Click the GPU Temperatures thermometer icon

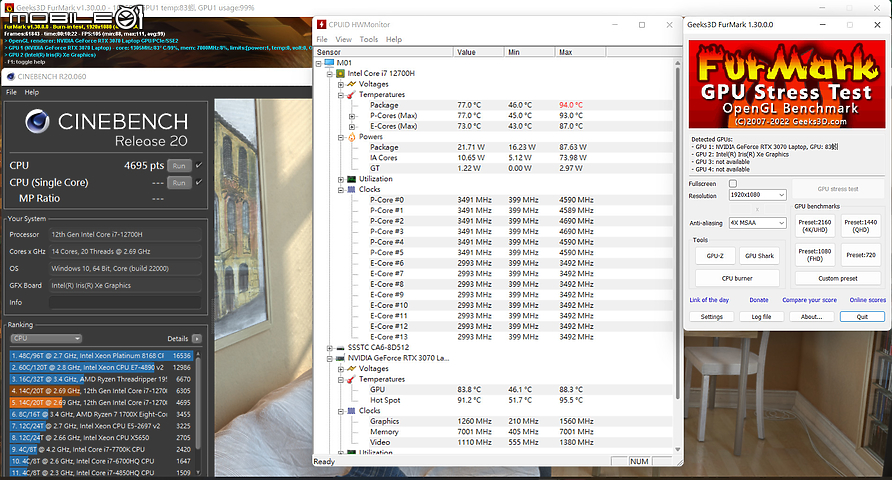click(351, 379)
